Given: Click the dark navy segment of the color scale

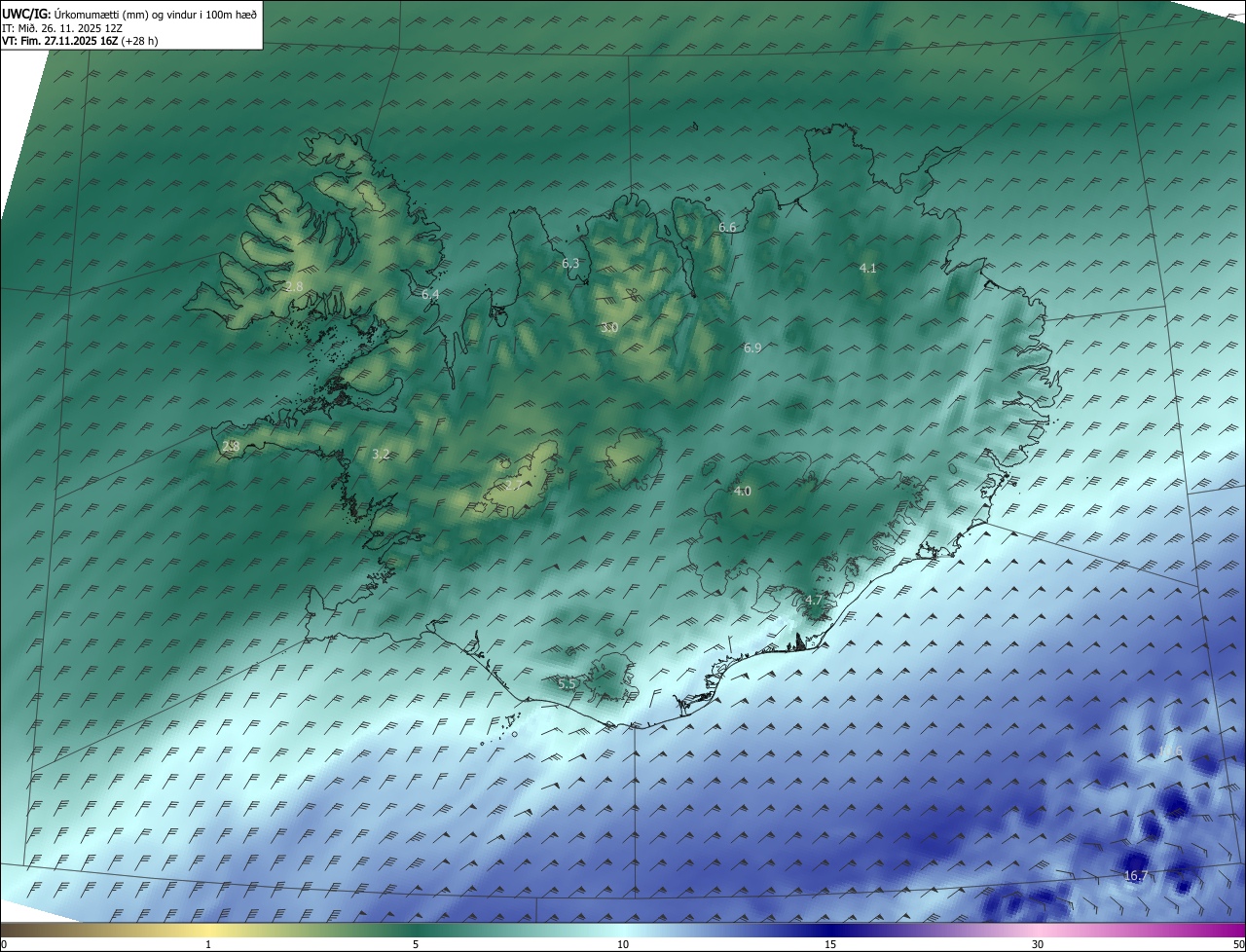Looking at the screenshot, I should pos(830,930).
